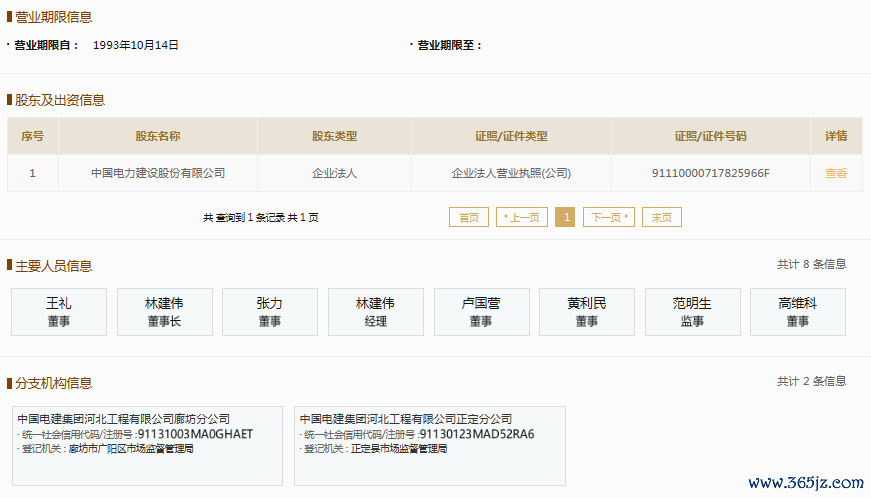
Task: Click the 股东类型 column header
Action: coord(334,136)
